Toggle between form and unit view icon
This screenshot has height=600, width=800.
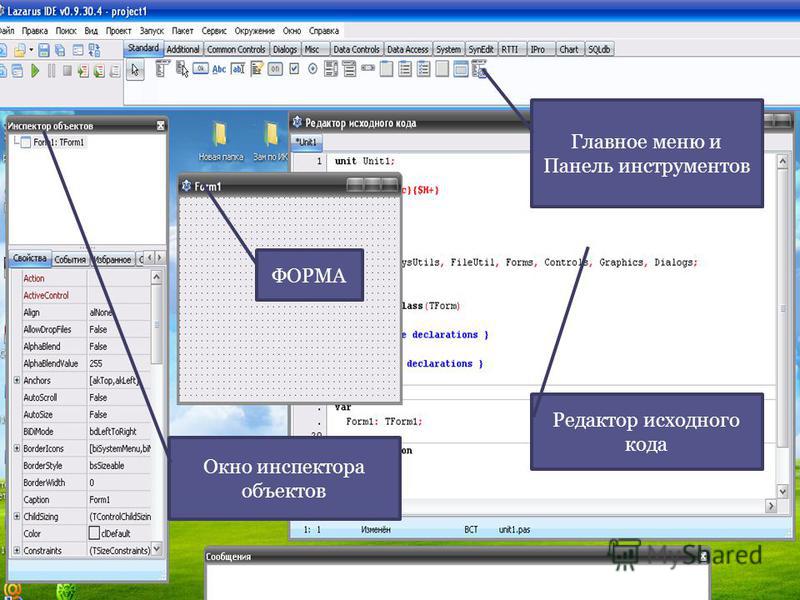click(94, 50)
